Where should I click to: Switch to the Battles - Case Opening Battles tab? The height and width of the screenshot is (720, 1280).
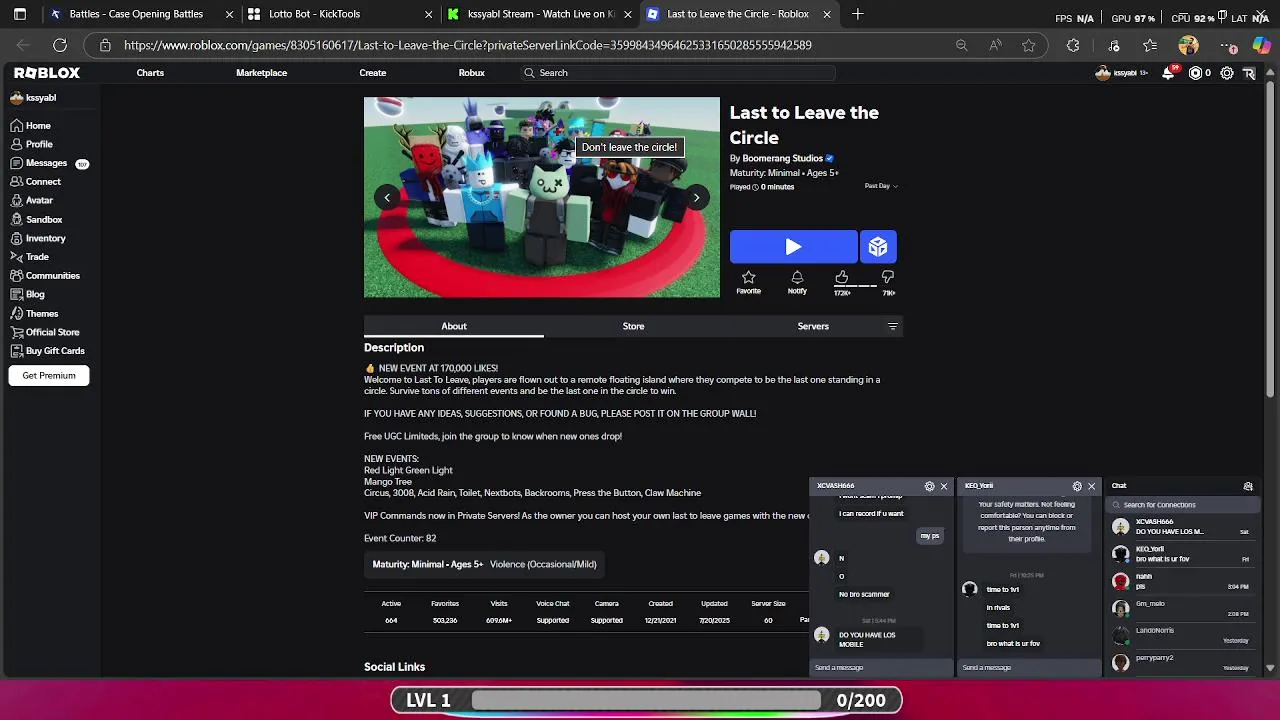[140, 14]
